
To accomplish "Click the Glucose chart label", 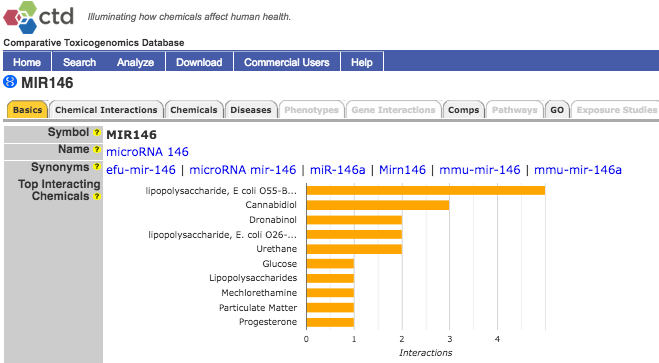I will (279, 263).
